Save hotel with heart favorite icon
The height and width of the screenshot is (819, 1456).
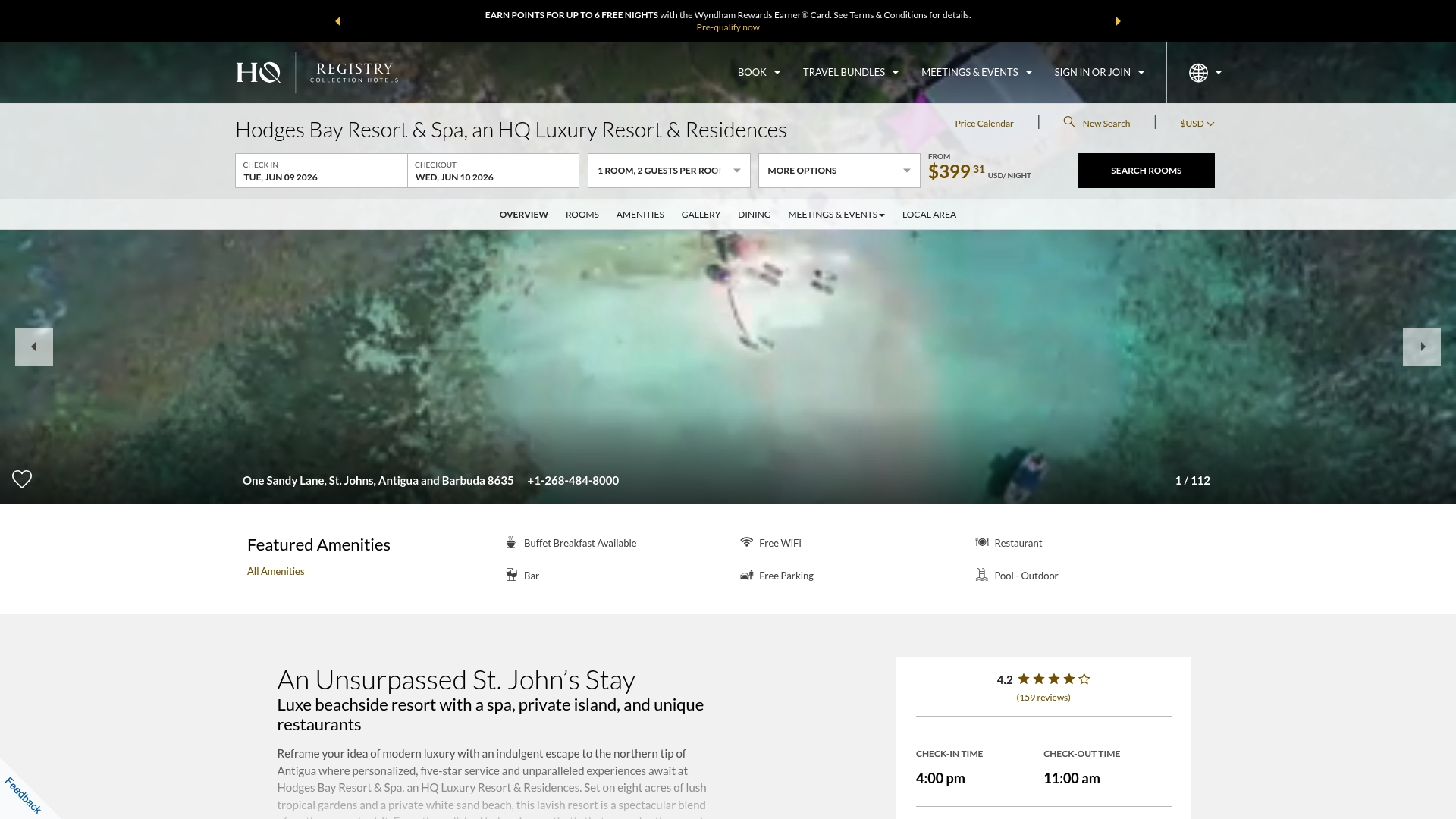22,479
